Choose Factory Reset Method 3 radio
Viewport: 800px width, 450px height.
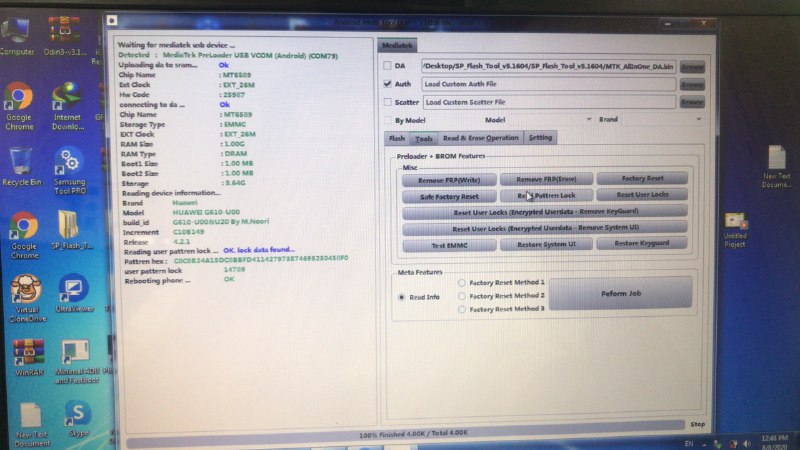tap(462, 309)
